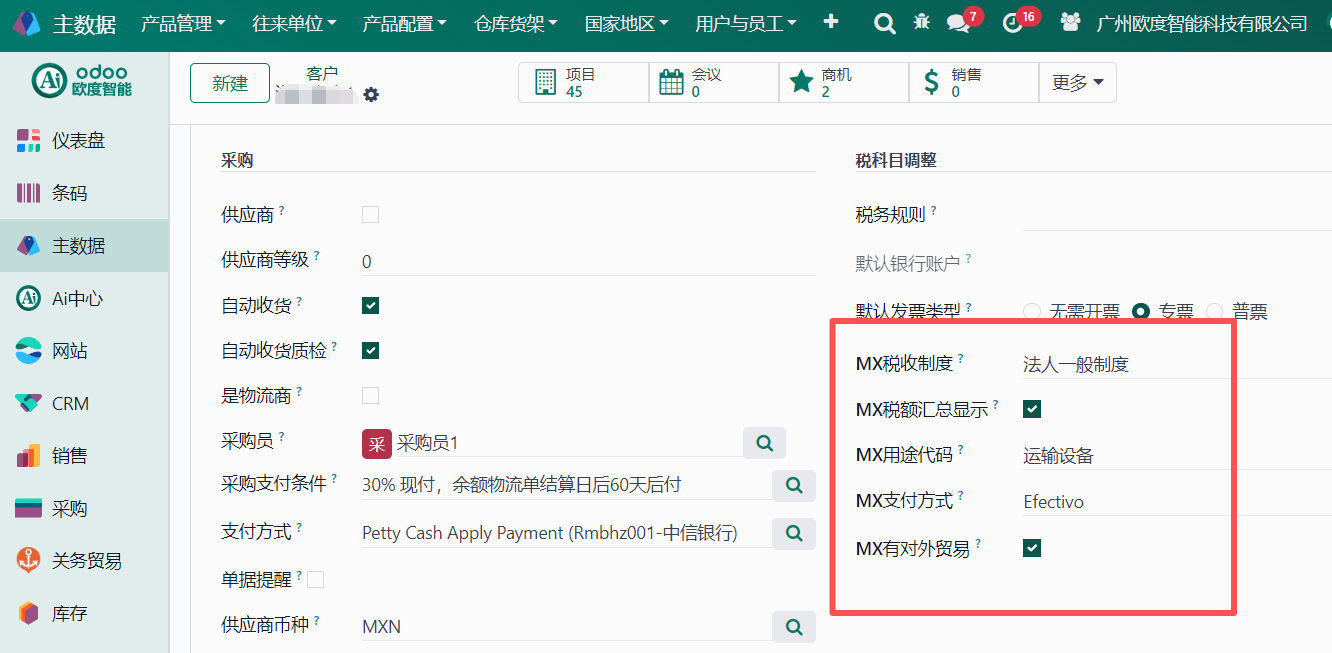
Task: Open CRM in the sidebar
Action: (84, 403)
